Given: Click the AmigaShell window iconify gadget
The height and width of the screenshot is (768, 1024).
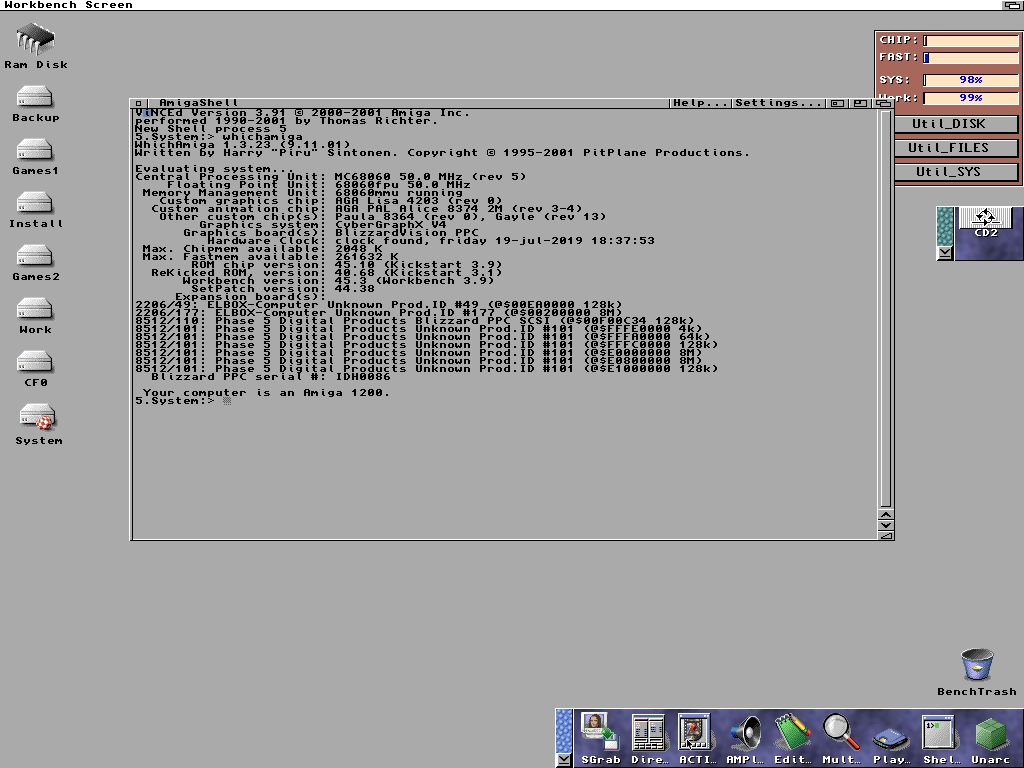Looking at the screenshot, I should pyautogui.click(x=837, y=103).
